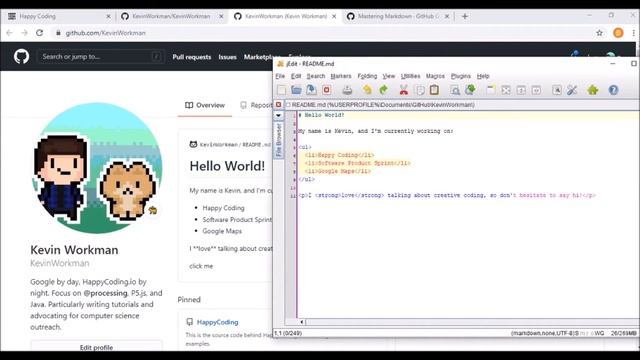Open the HappyCoding pinned repository
Screen dimensions: 640x360
click(x=218, y=322)
